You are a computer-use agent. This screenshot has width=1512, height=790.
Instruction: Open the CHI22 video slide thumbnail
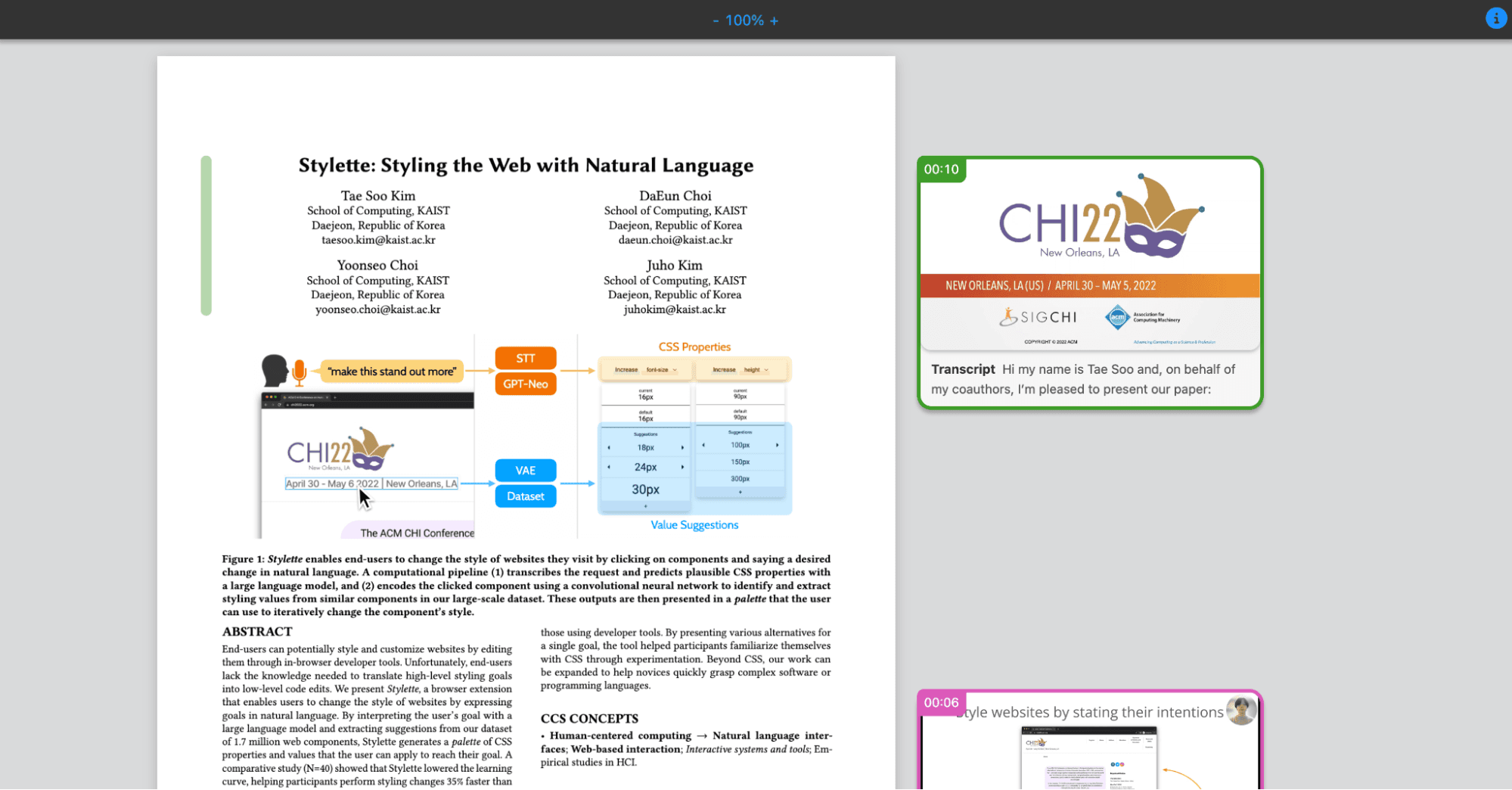[x=1090, y=255]
